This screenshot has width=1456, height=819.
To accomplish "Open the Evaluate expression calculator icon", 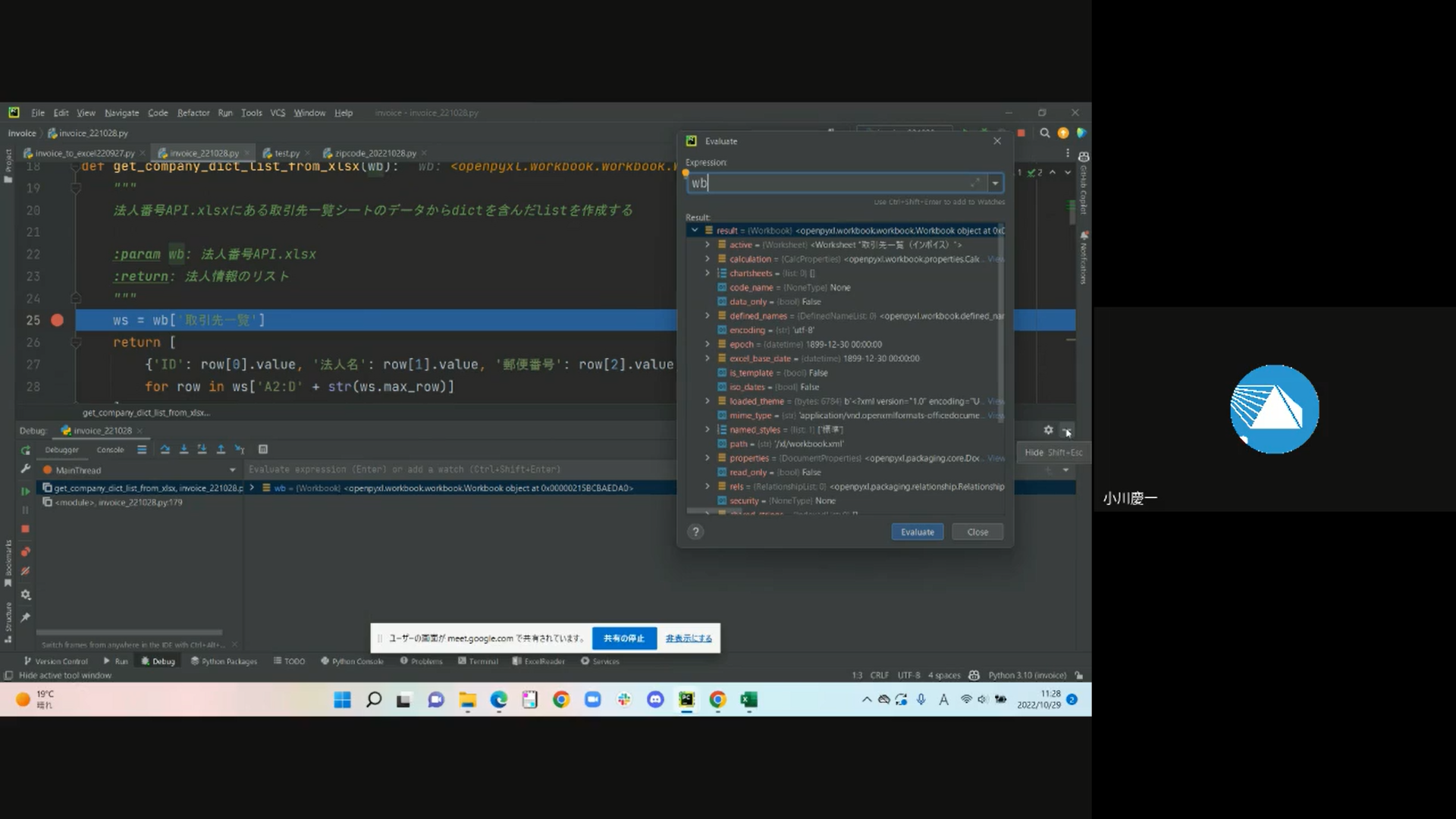I will pos(263,450).
